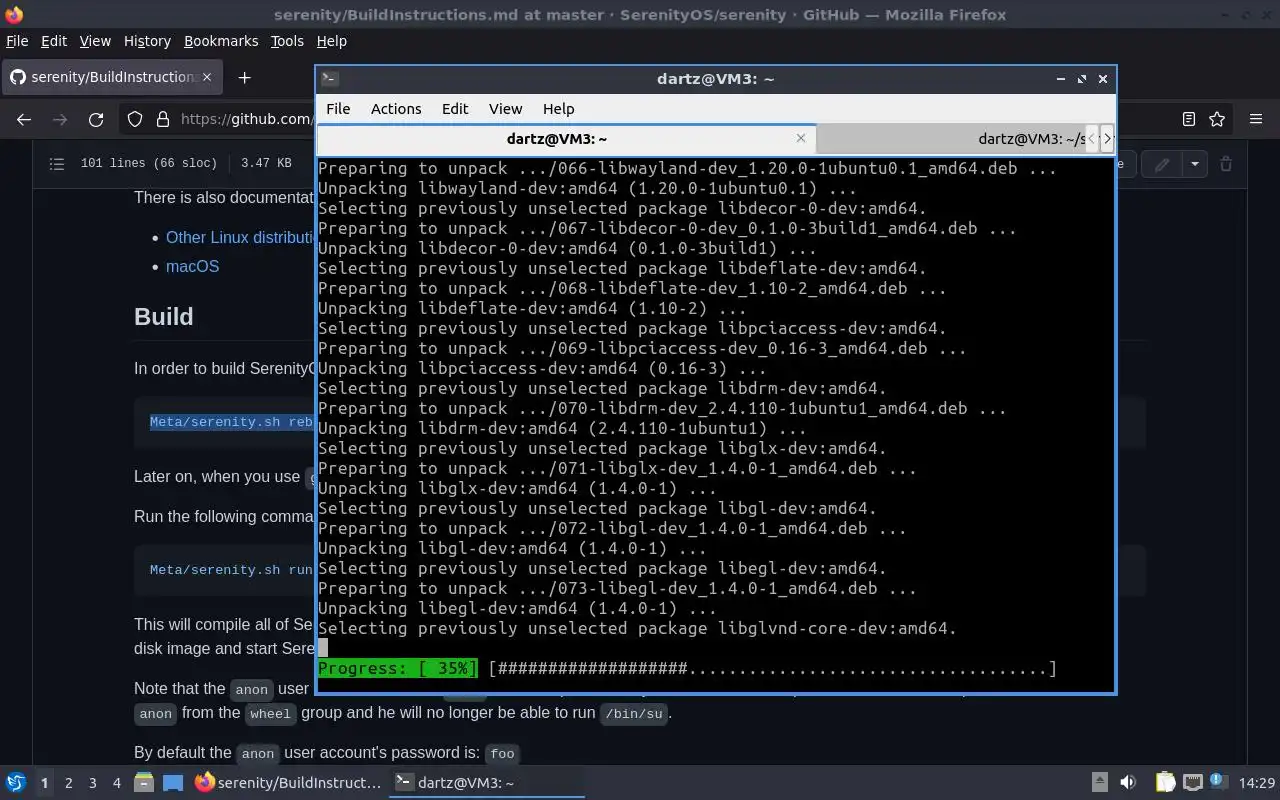Switch to virtual desktop 4
The height and width of the screenshot is (800, 1280).
(116, 783)
